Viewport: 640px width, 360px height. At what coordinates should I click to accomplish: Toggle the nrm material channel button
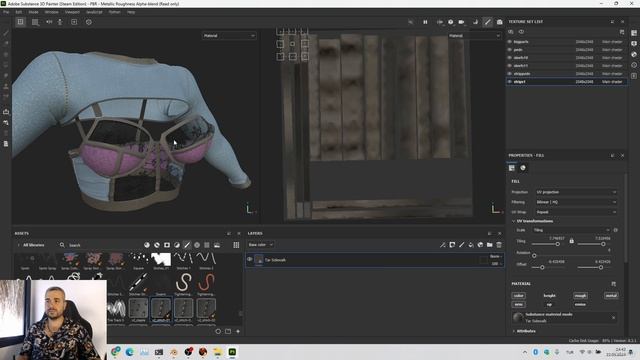tap(518, 304)
